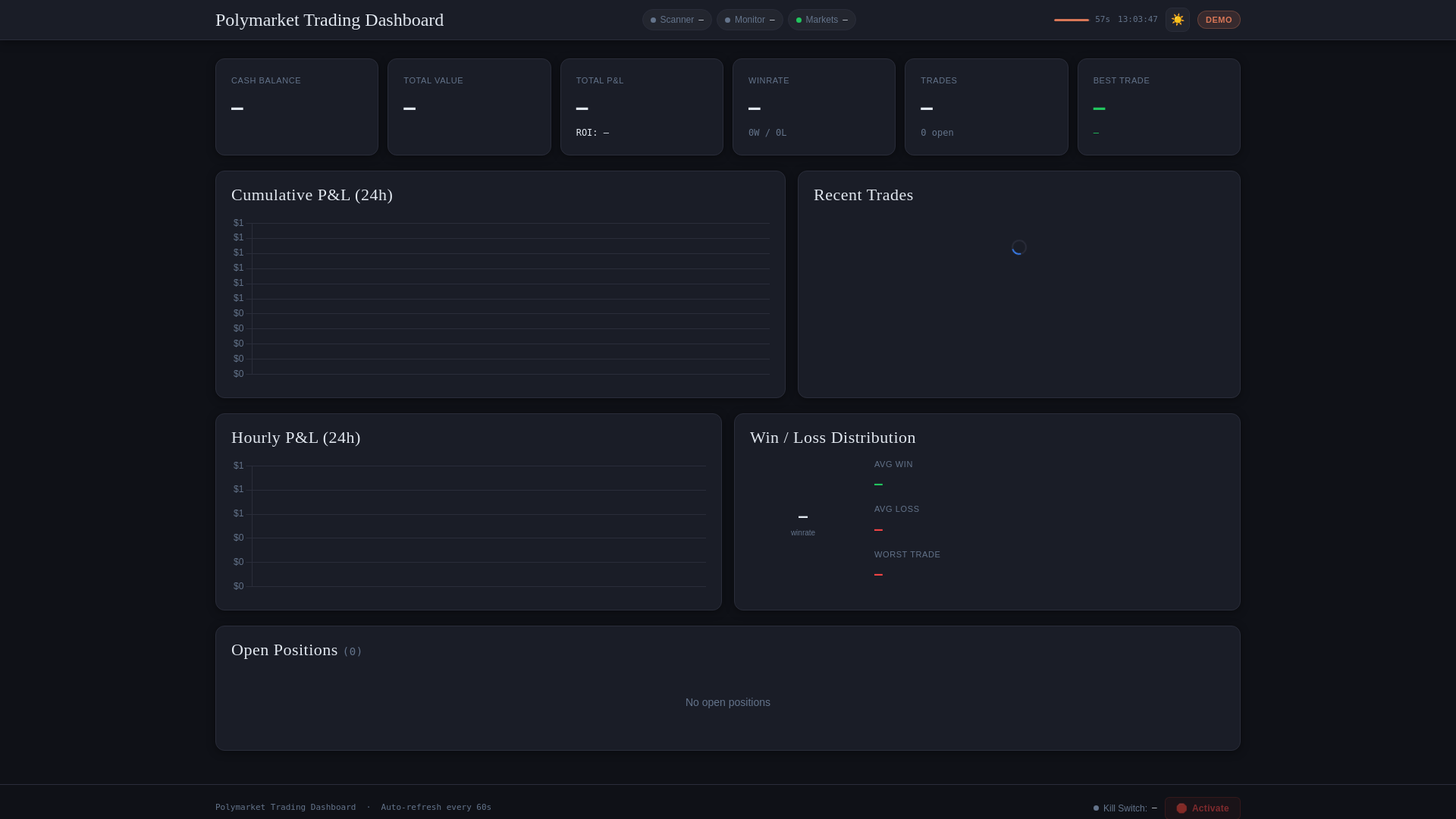Select the Cash Balance card

[x=297, y=107]
